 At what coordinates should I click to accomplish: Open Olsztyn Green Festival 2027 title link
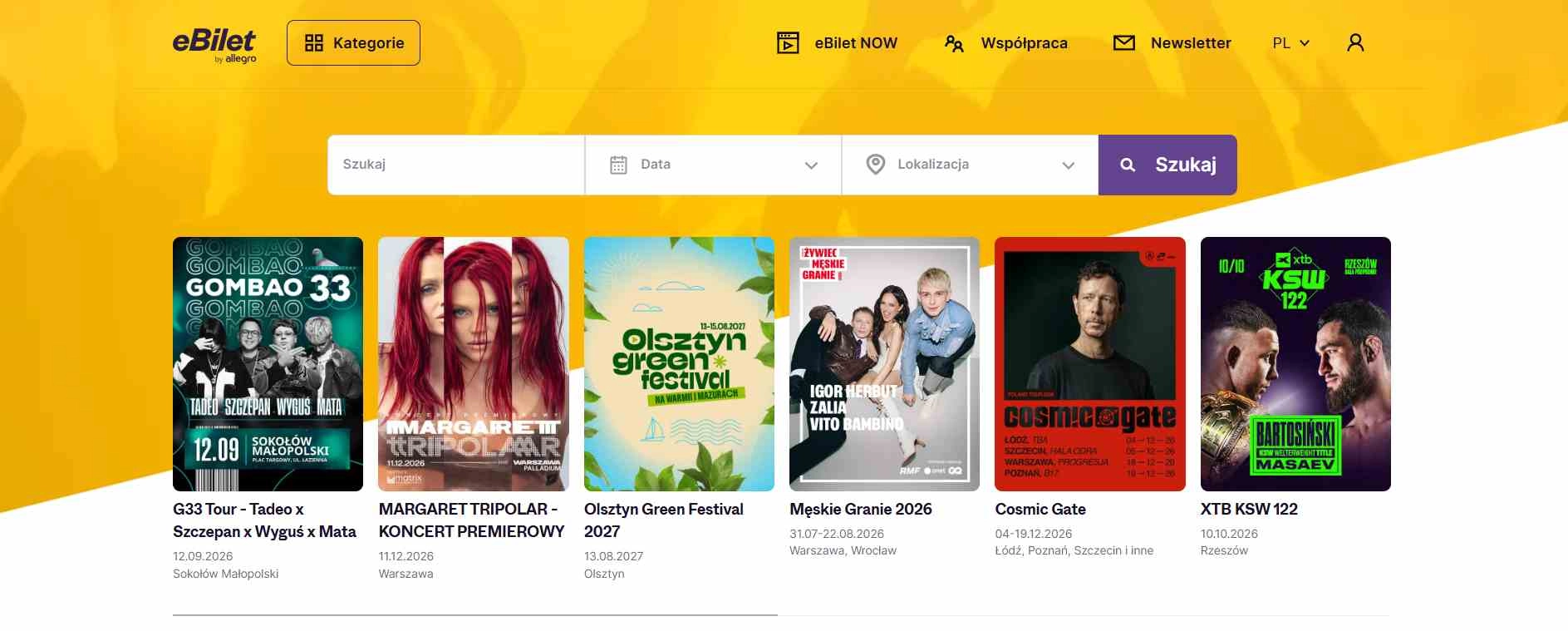point(664,520)
